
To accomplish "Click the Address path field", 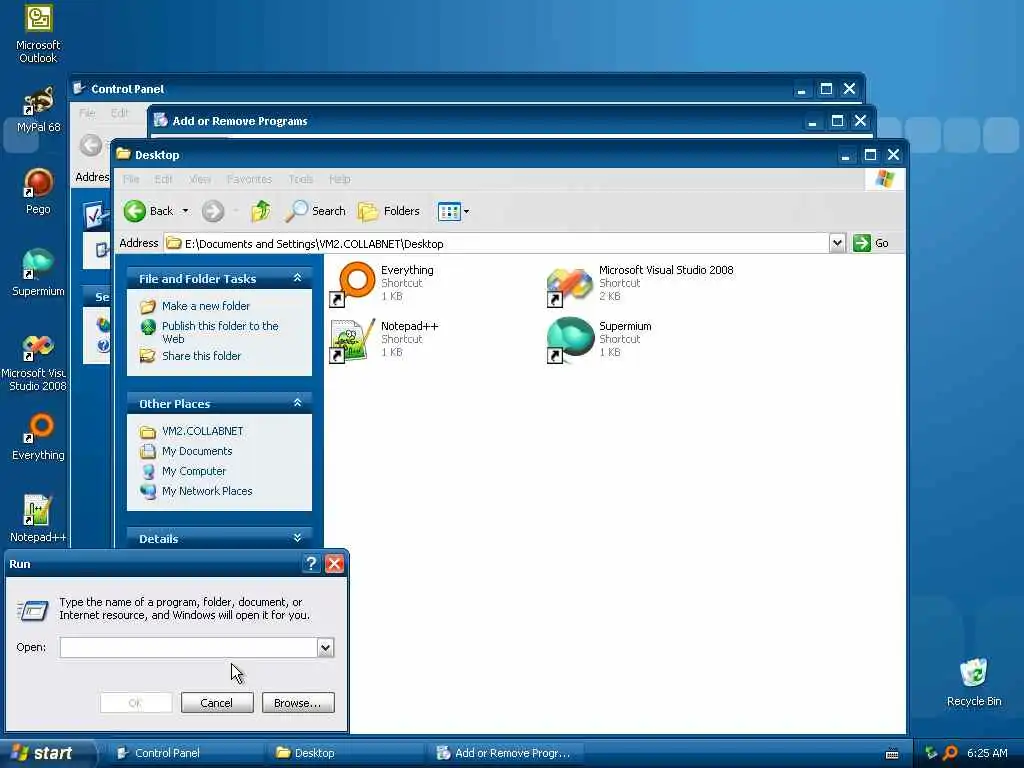I will [496, 244].
